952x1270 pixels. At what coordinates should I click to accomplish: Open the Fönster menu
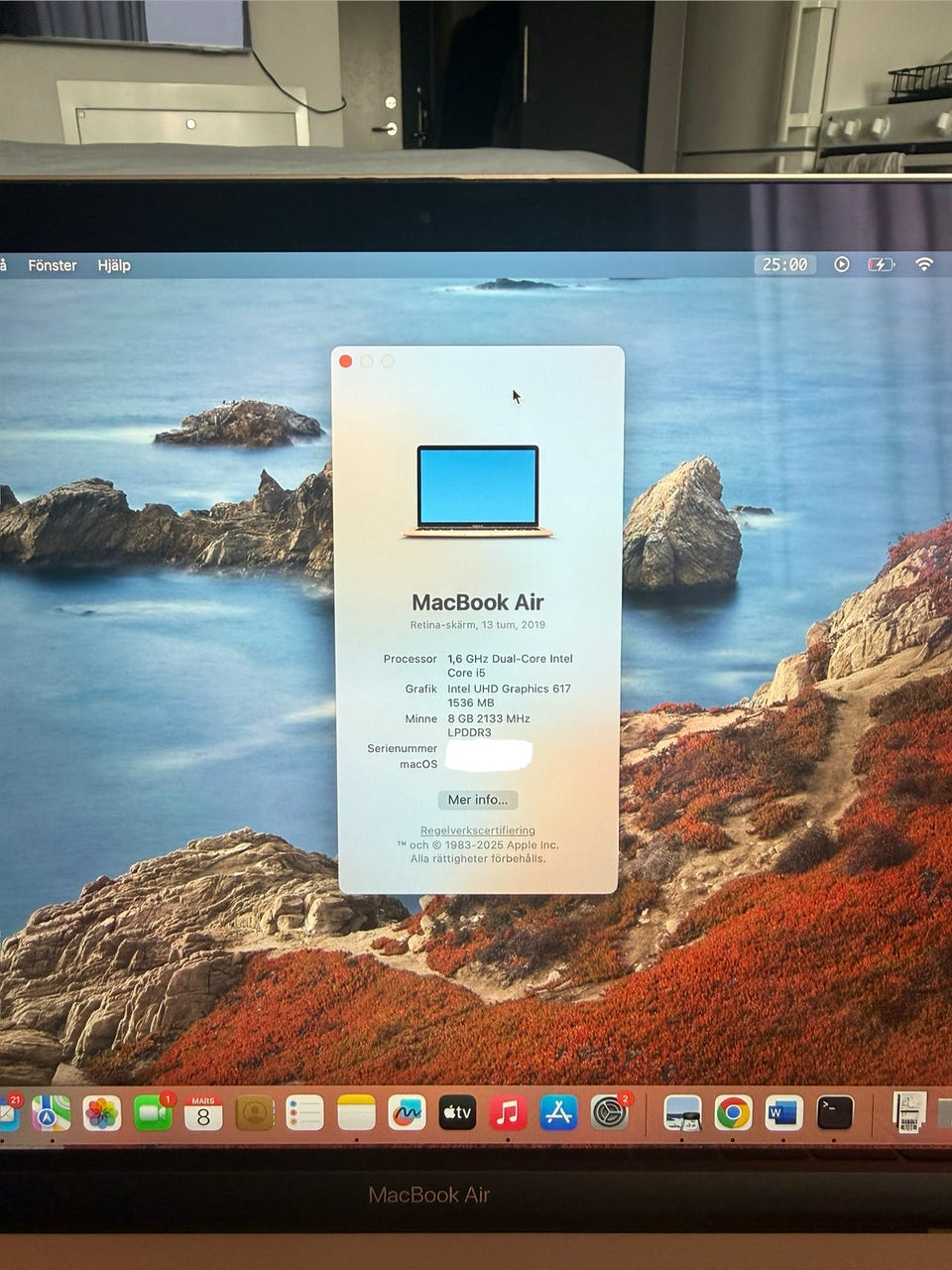click(x=53, y=265)
